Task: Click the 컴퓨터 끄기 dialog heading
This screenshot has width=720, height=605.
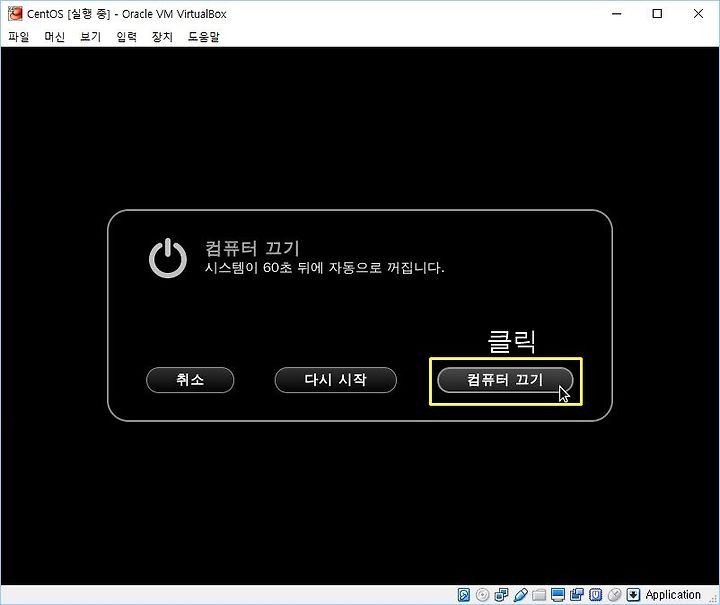Action: 252,248
